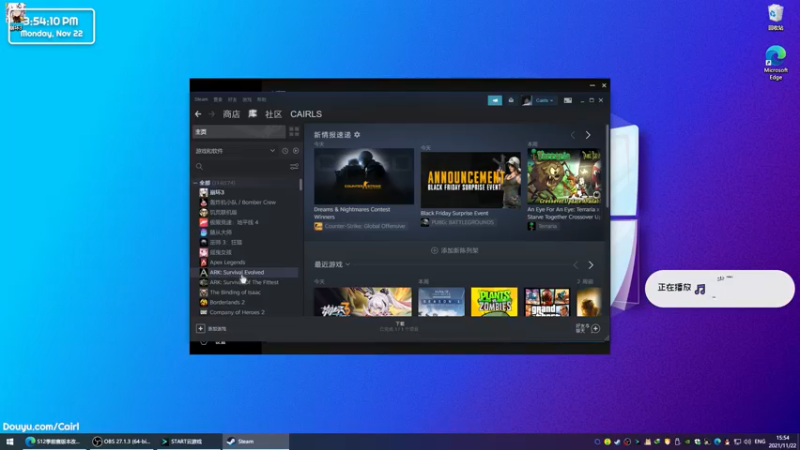Image resolution: width=800 pixels, height=450 pixels.
Task: Show previous news items arrow
Action: click(x=573, y=135)
